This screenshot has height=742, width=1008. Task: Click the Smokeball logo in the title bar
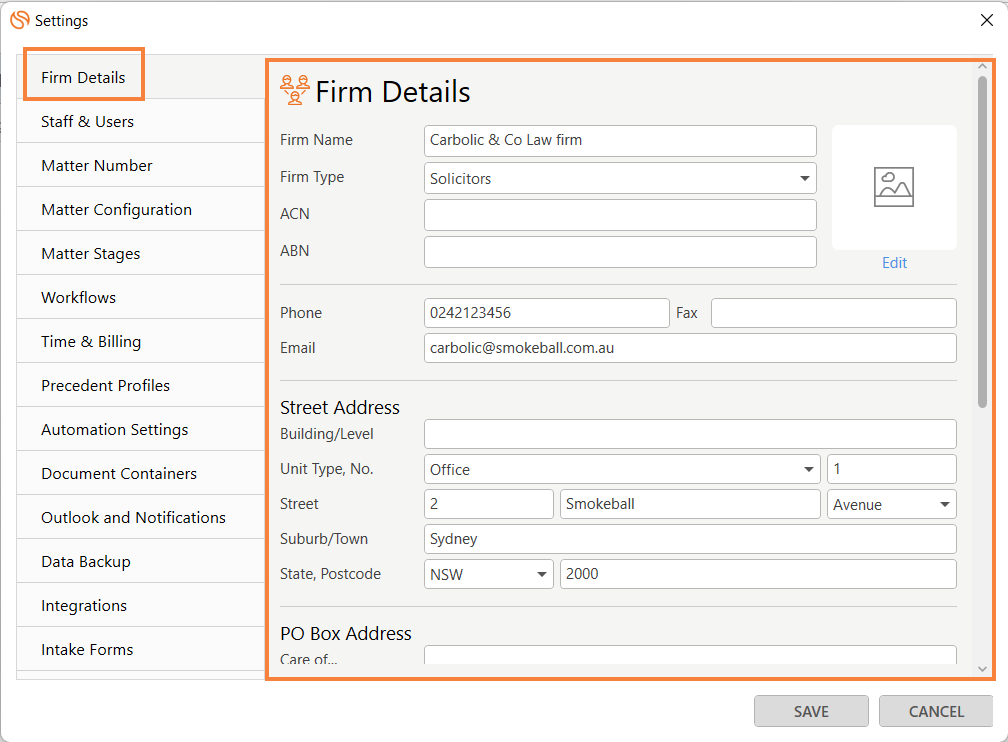click(20, 20)
